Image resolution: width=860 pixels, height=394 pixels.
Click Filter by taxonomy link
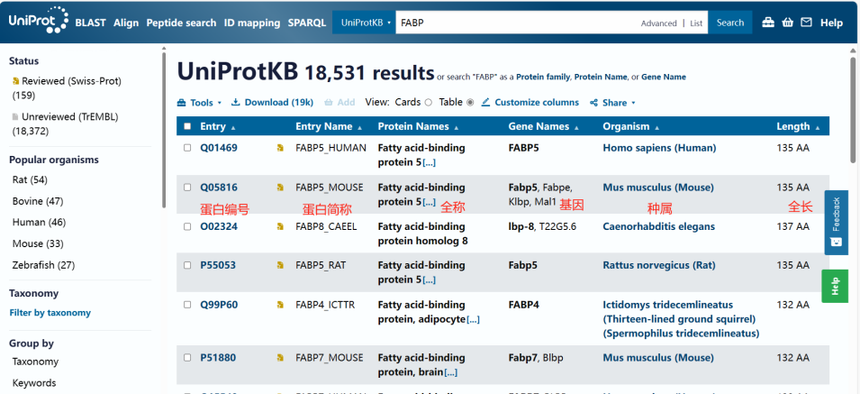click(x=50, y=313)
